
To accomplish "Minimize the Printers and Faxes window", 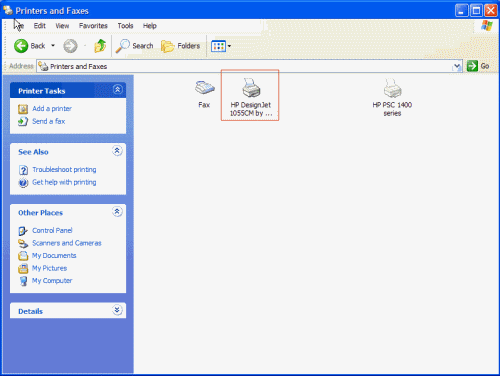I will [461, 11].
